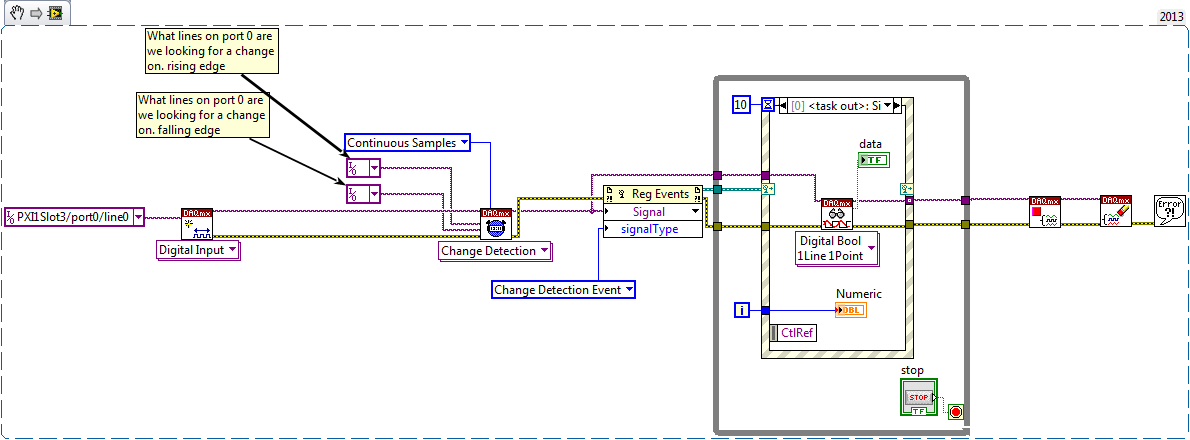1190x440 pixels.
Task: Open the rising edge lines channel constant dropdown
Action: (x=373, y=168)
